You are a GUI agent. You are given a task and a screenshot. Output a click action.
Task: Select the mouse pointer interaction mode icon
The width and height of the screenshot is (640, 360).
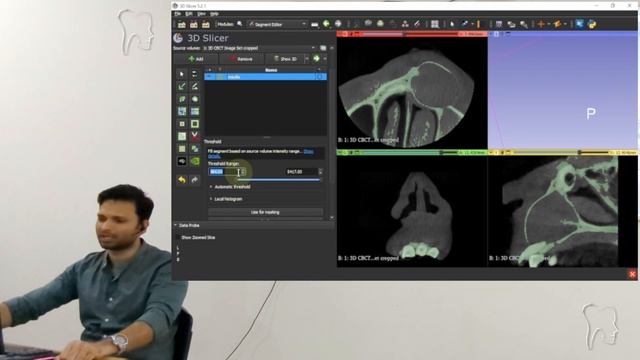pos(452,24)
